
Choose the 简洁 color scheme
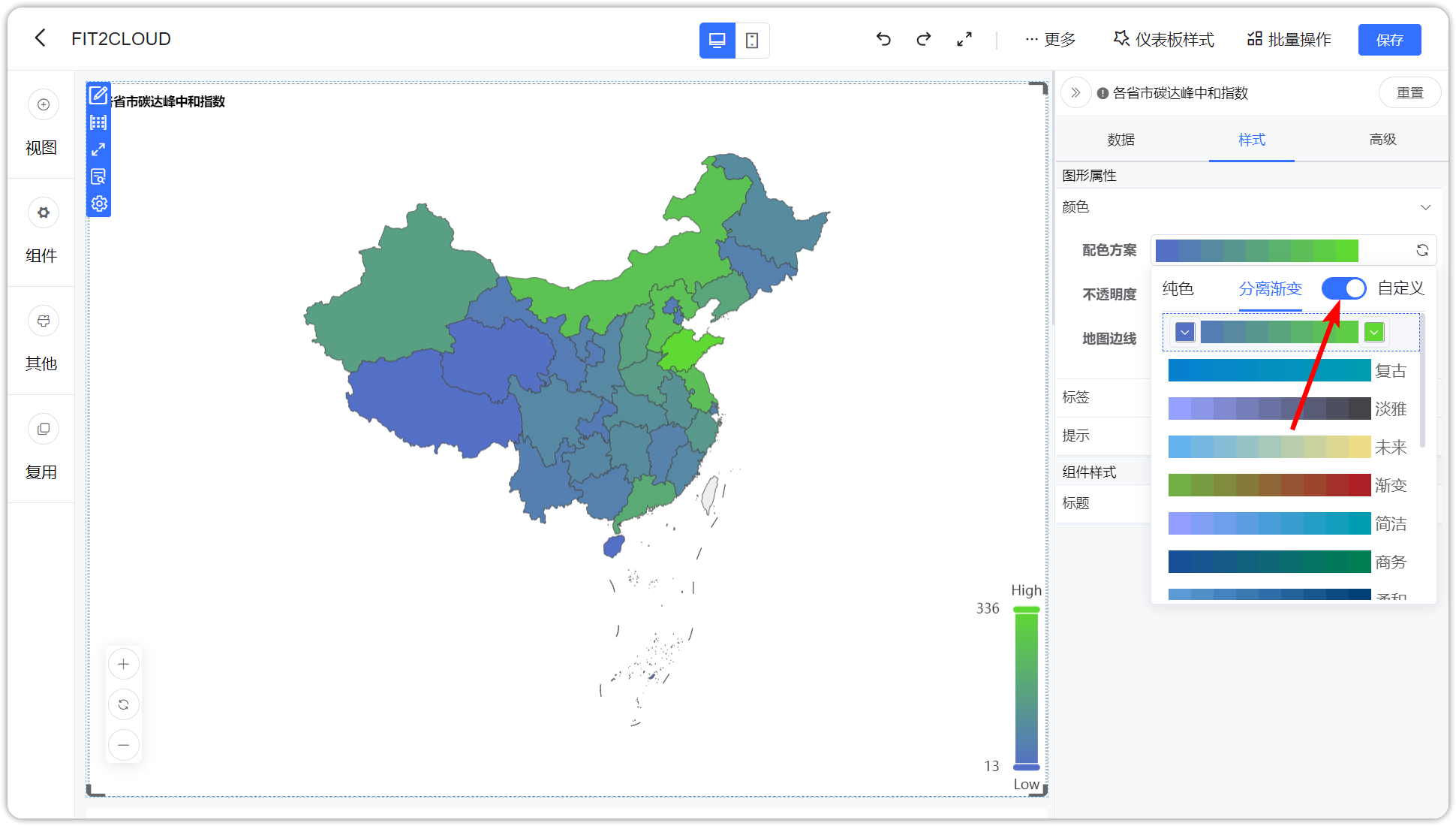pos(1288,524)
